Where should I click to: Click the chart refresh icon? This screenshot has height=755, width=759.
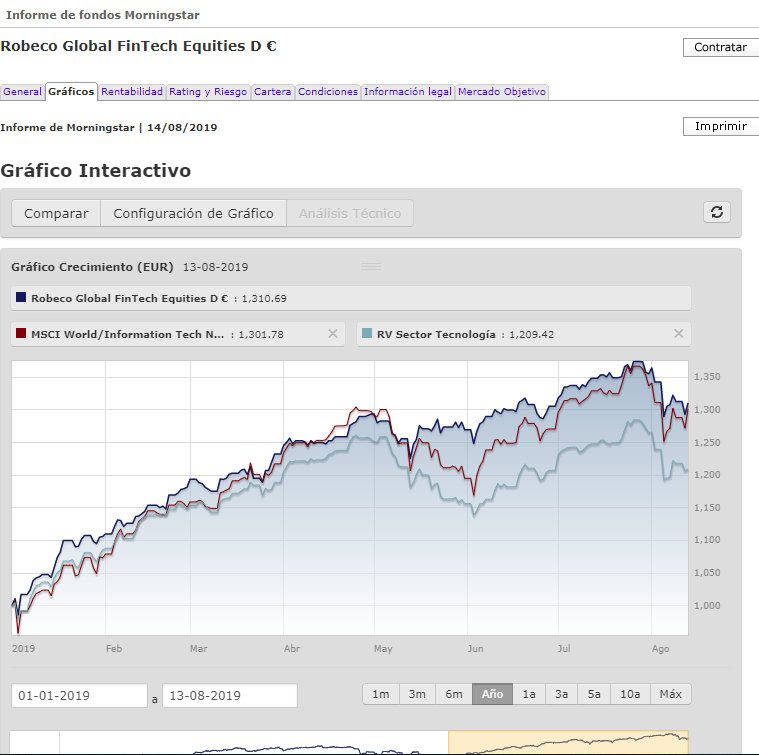pos(716,212)
